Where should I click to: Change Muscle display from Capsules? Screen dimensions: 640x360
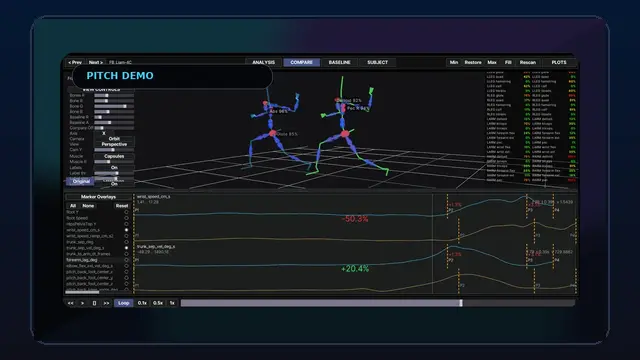pyautogui.click(x=114, y=156)
